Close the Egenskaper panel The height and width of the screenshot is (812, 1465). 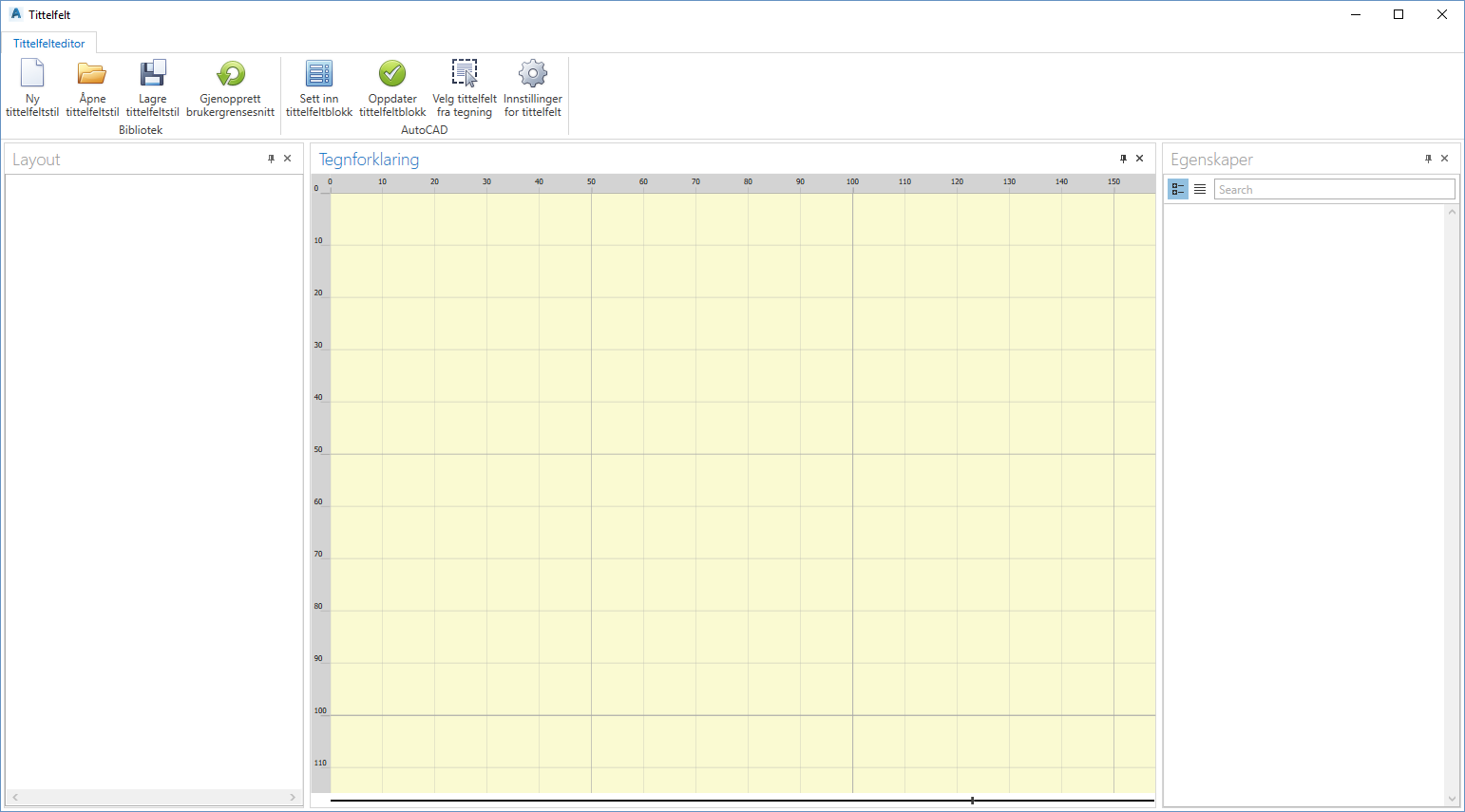(1445, 159)
